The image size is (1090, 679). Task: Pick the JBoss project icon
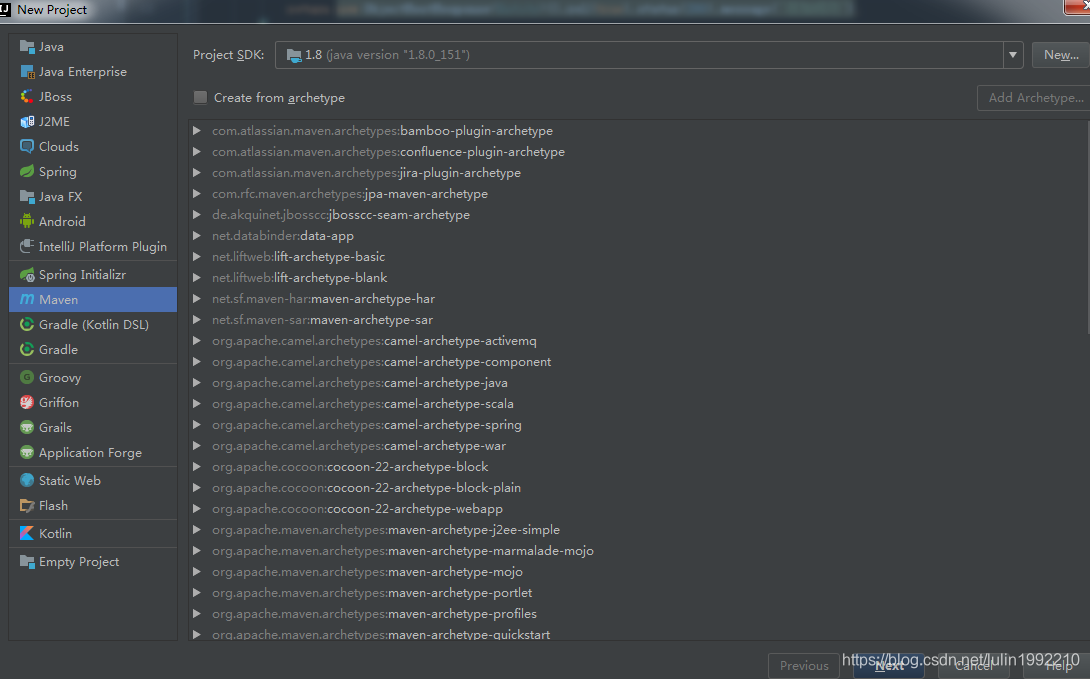pyautogui.click(x=27, y=97)
